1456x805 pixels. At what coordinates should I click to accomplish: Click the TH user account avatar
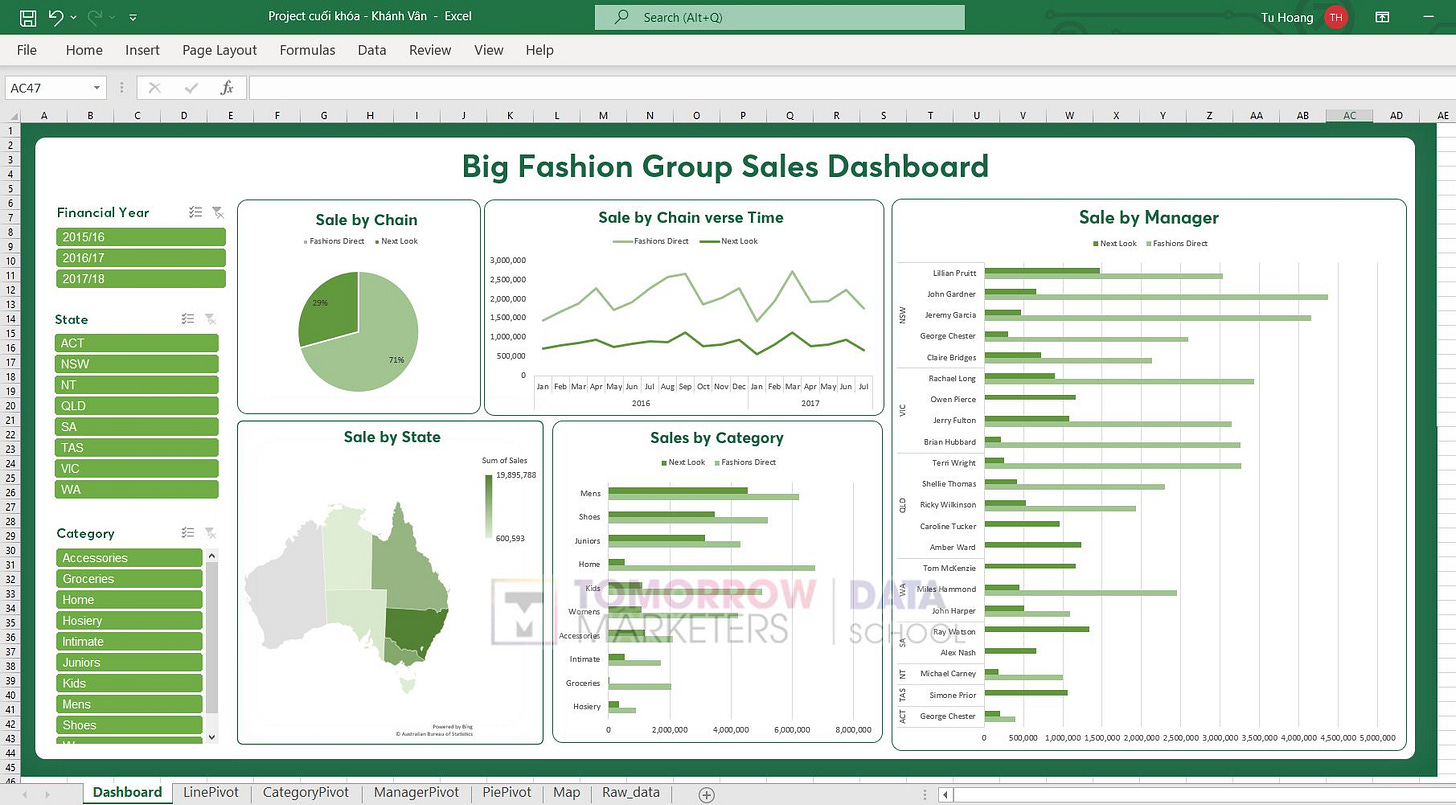[x=1336, y=17]
